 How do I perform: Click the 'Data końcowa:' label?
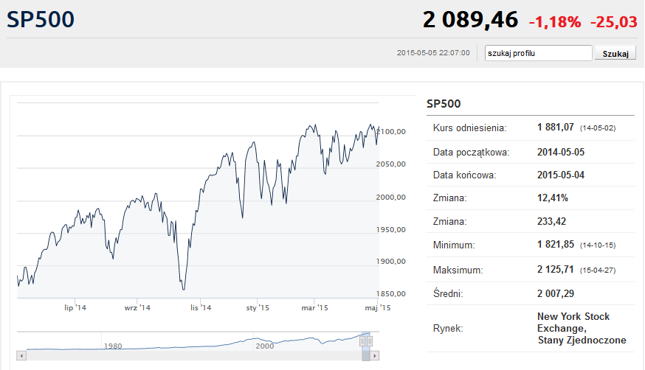[x=464, y=175]
